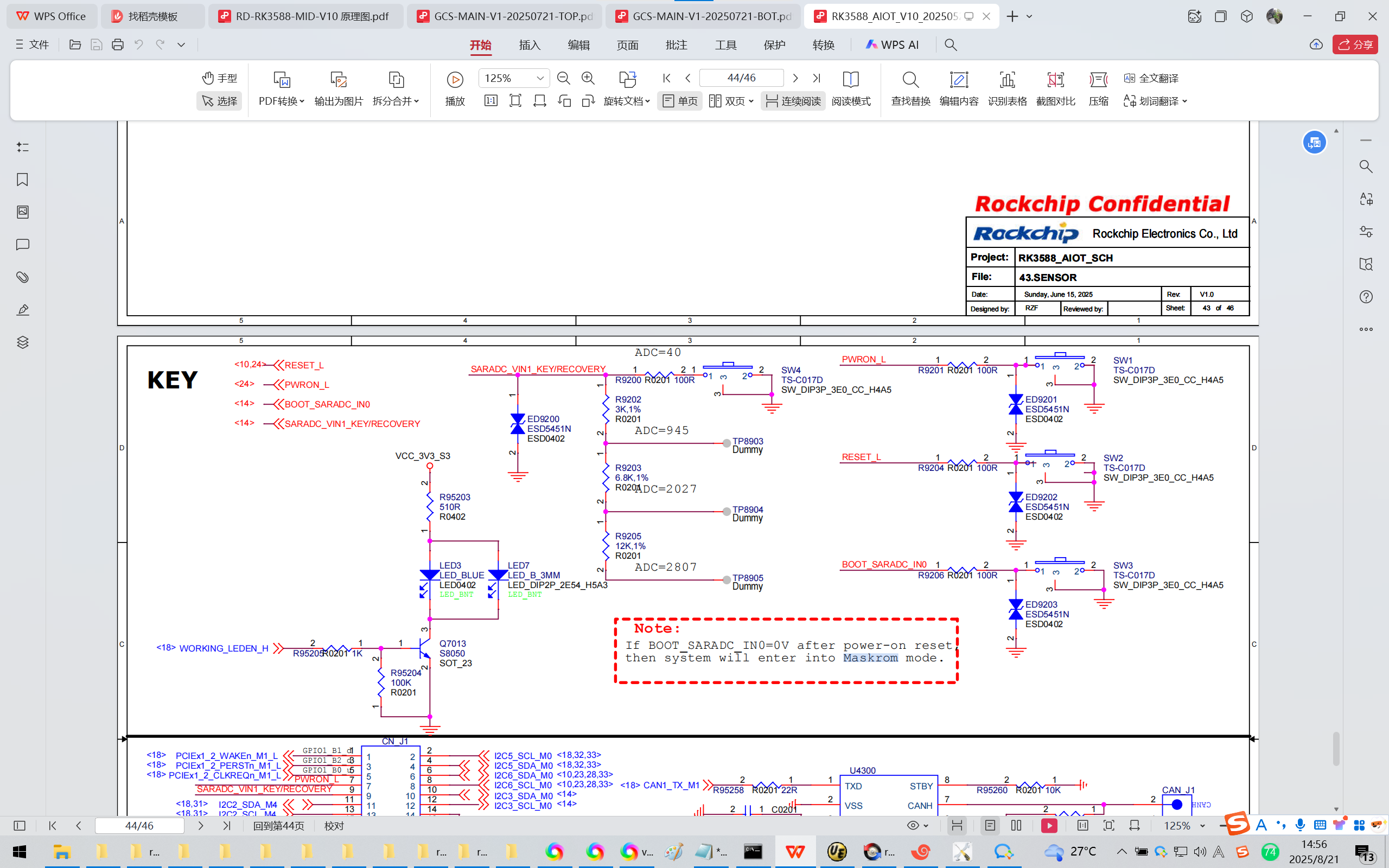The height and width of the screenshot is (868, 1389).
Task: Click the WPS icon in taskbar
Action: tap(795, 851)
